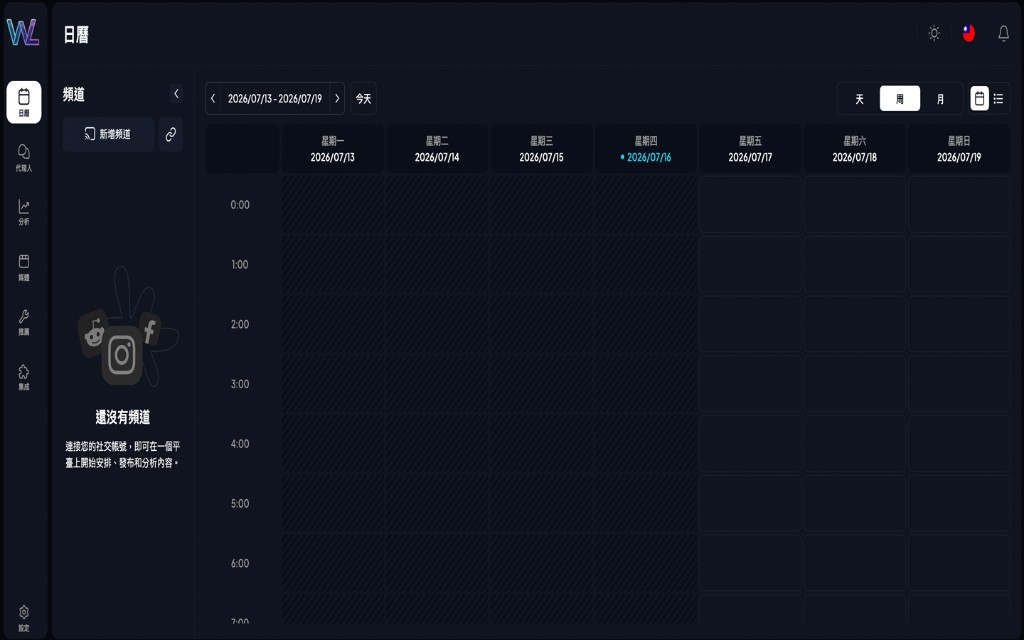Click the 今天 today button
This screenshot has width=1024, height=640.
click(363, 99)
